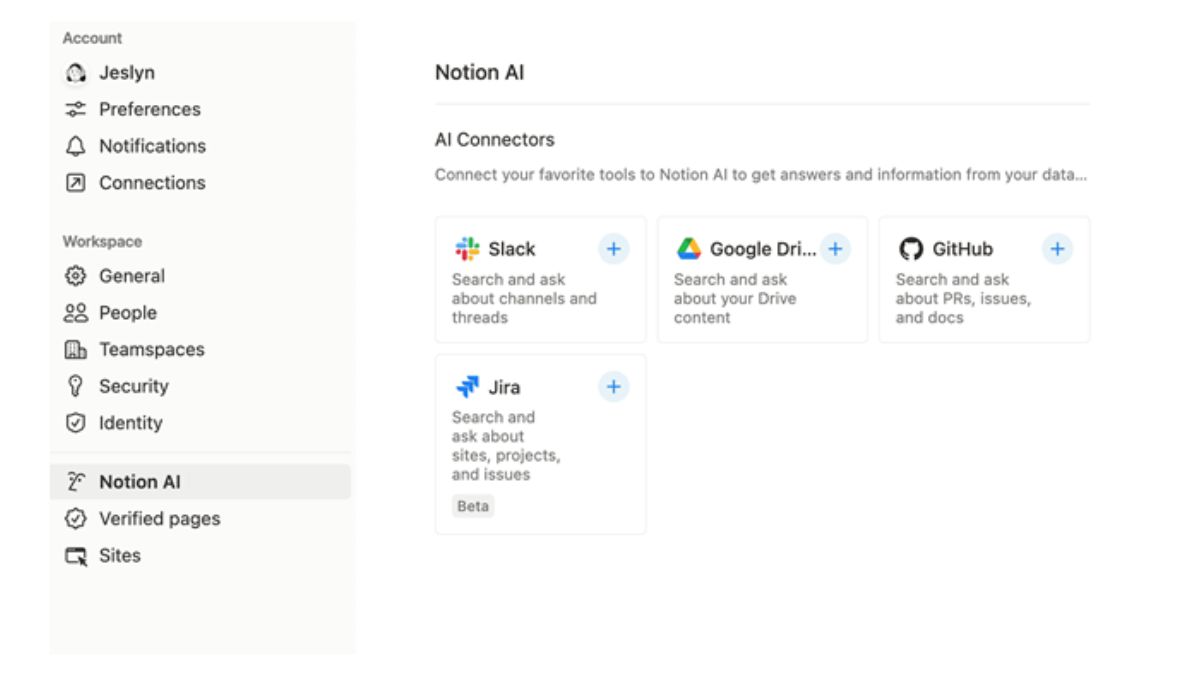Click the Beta badge on Jira card
Viewport: 1200px width, 675px height.
[473, 506]
